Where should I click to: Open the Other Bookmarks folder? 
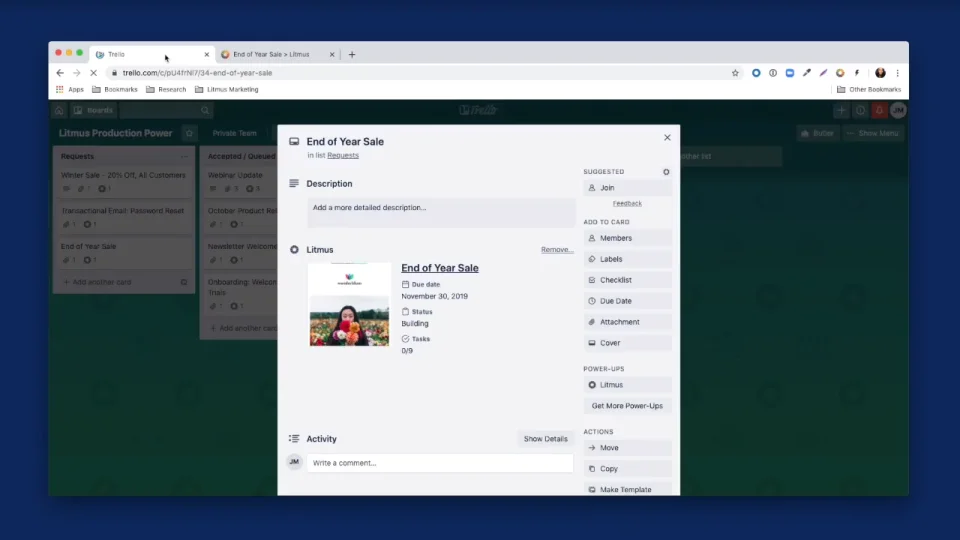pos(869,89)
